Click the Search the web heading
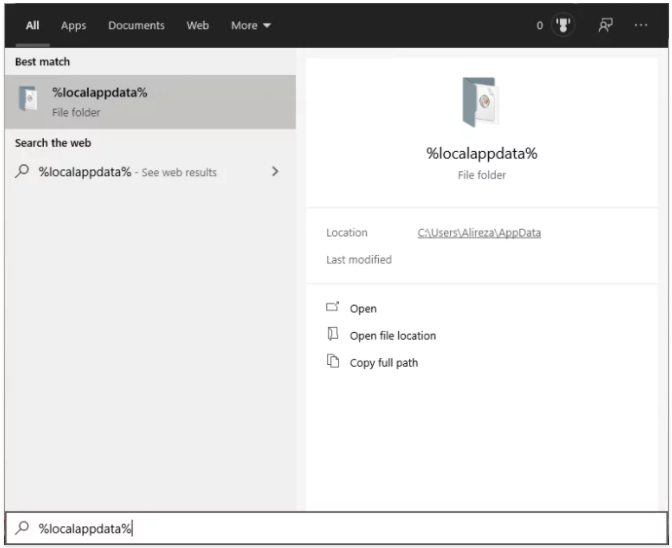Screen dimensions: 672x548 [x=53, y=143]
